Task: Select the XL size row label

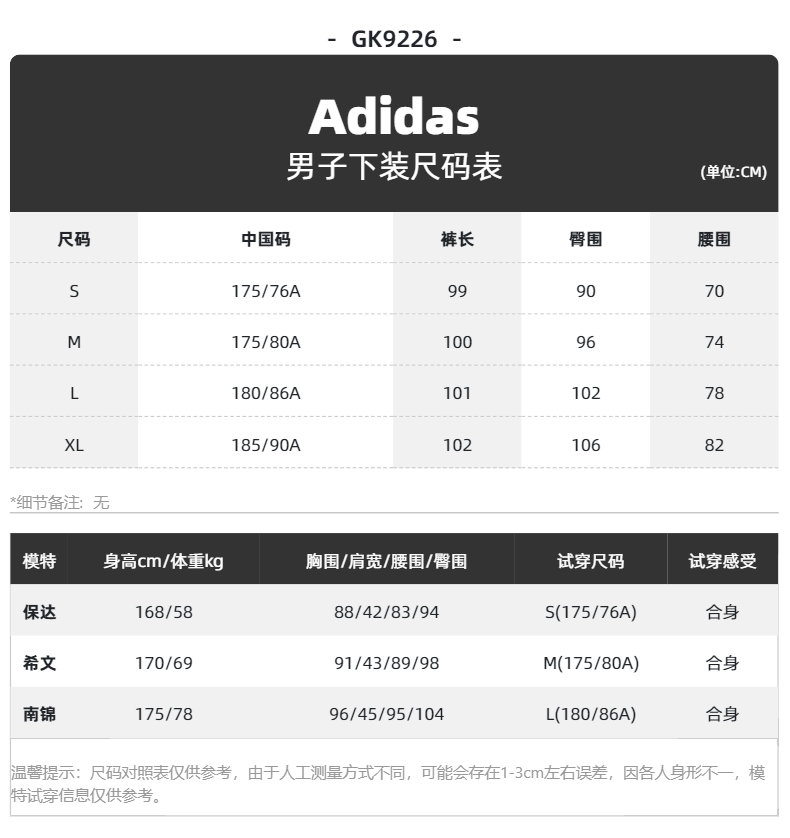Action: tap(74, 445)
